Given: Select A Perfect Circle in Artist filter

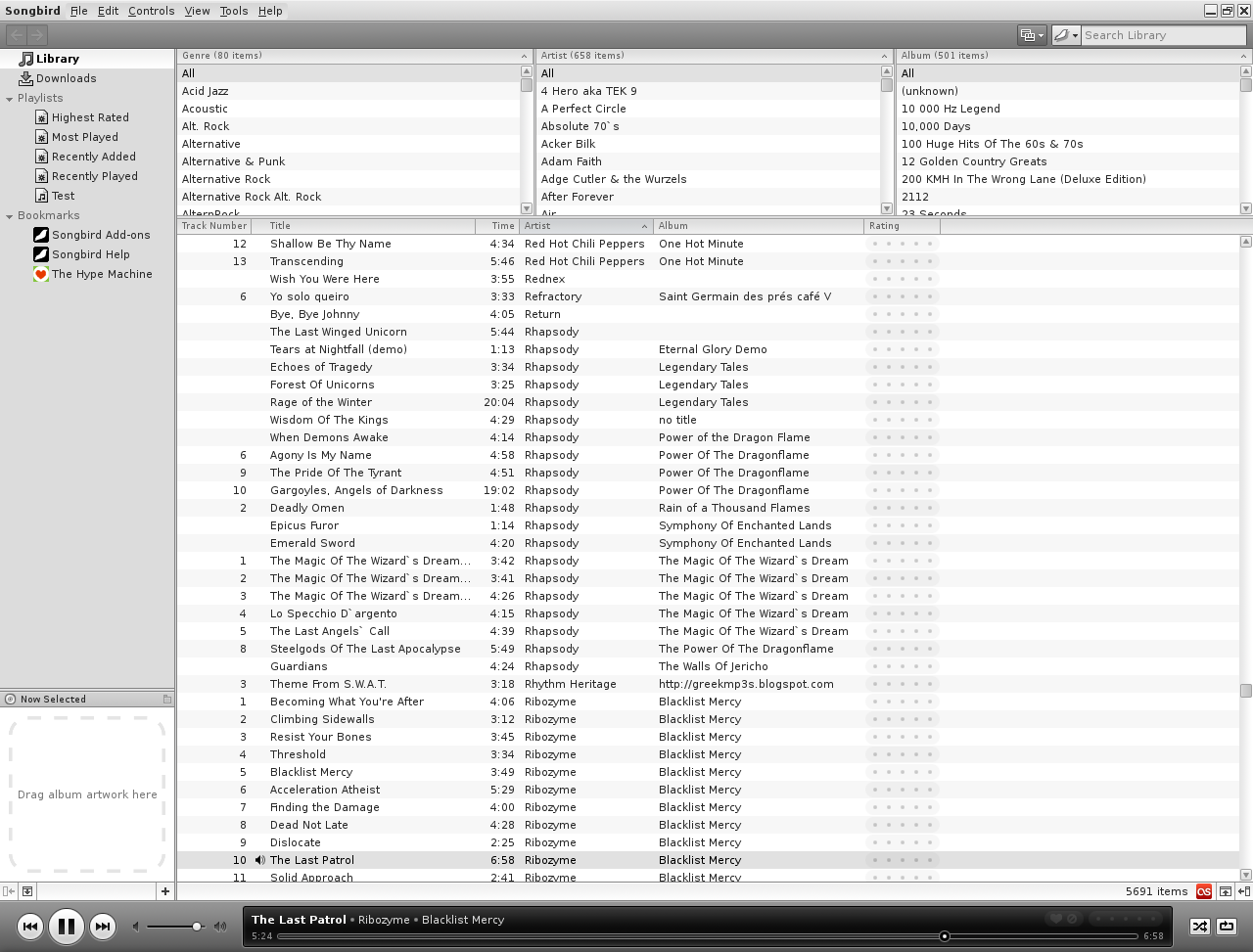Looking at the screenshot, I should [x=709, y=109].
